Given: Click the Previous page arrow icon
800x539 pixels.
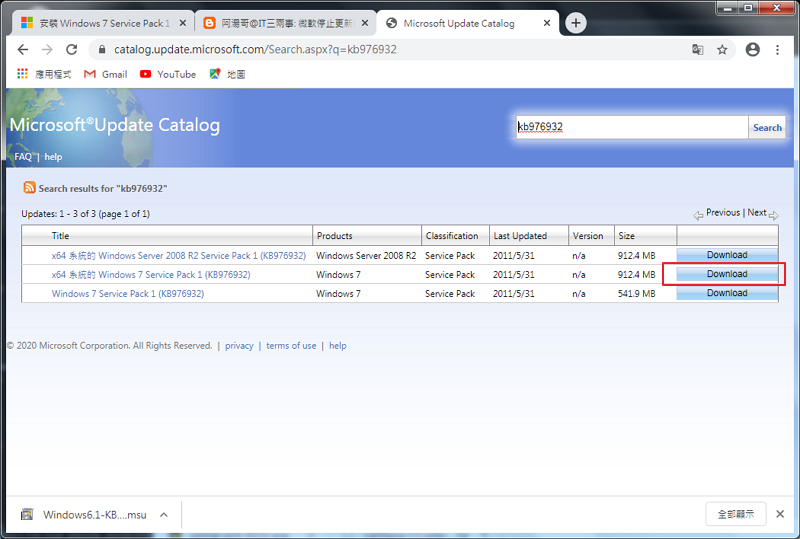Looking at the screenshot, I should [x=698, y=215].
